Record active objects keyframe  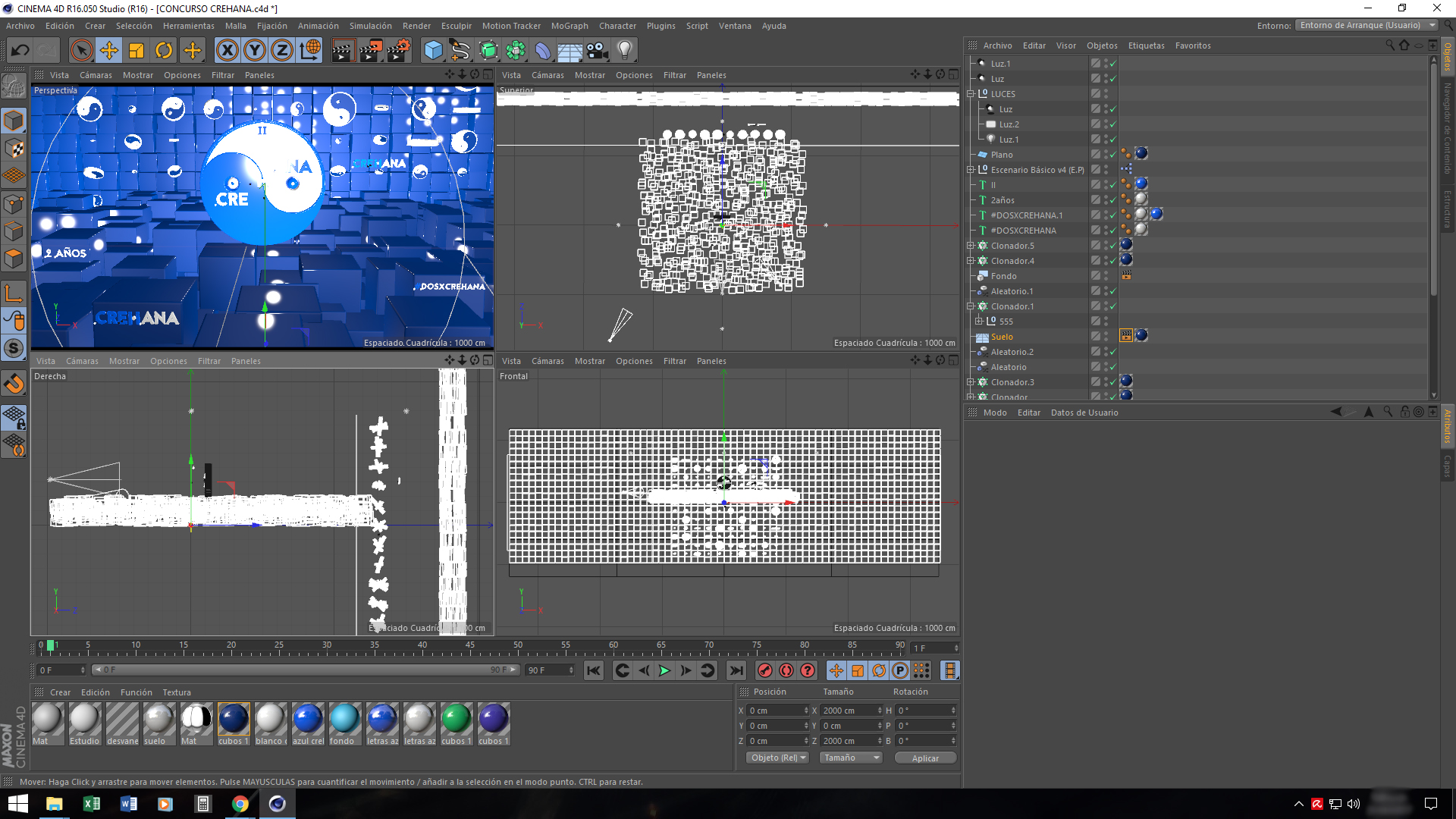click(764, 670)
